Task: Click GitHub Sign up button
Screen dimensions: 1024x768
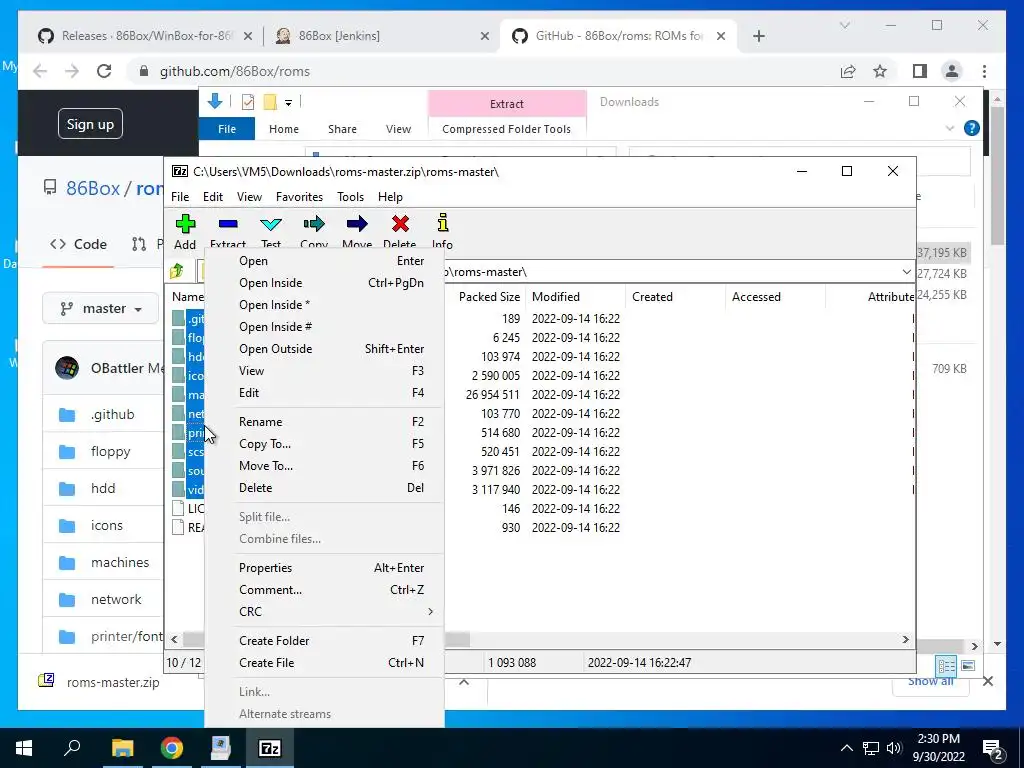Action: [90, 124]
